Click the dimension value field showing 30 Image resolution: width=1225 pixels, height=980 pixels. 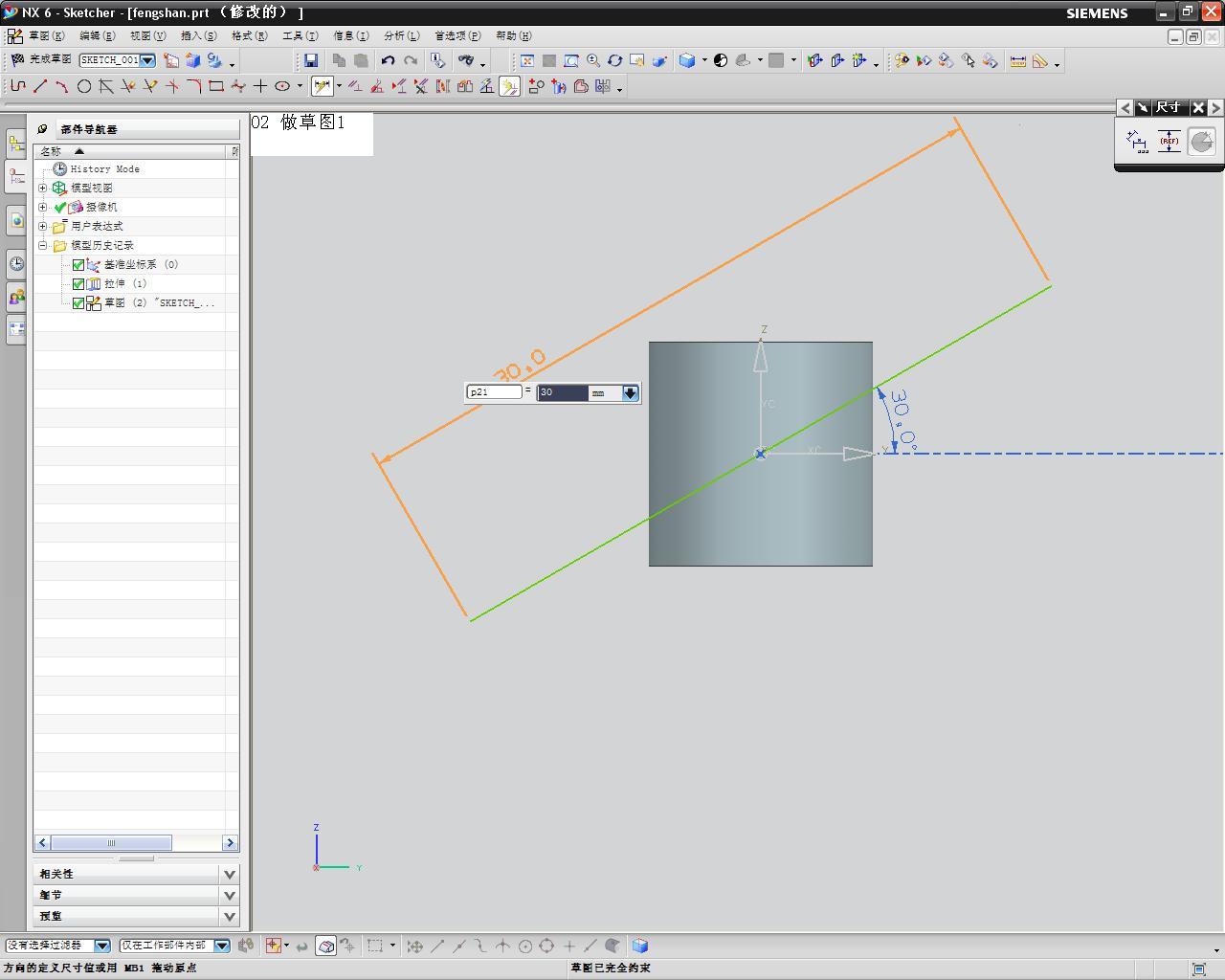[563, 392]
